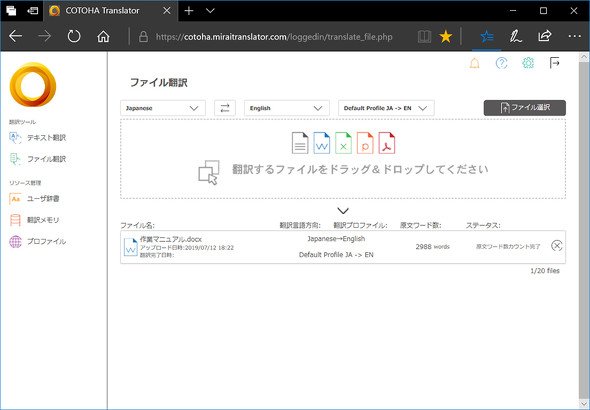Click the COTOHA orange ring logo
Screen dimensions: 590x410
point(33,84)
